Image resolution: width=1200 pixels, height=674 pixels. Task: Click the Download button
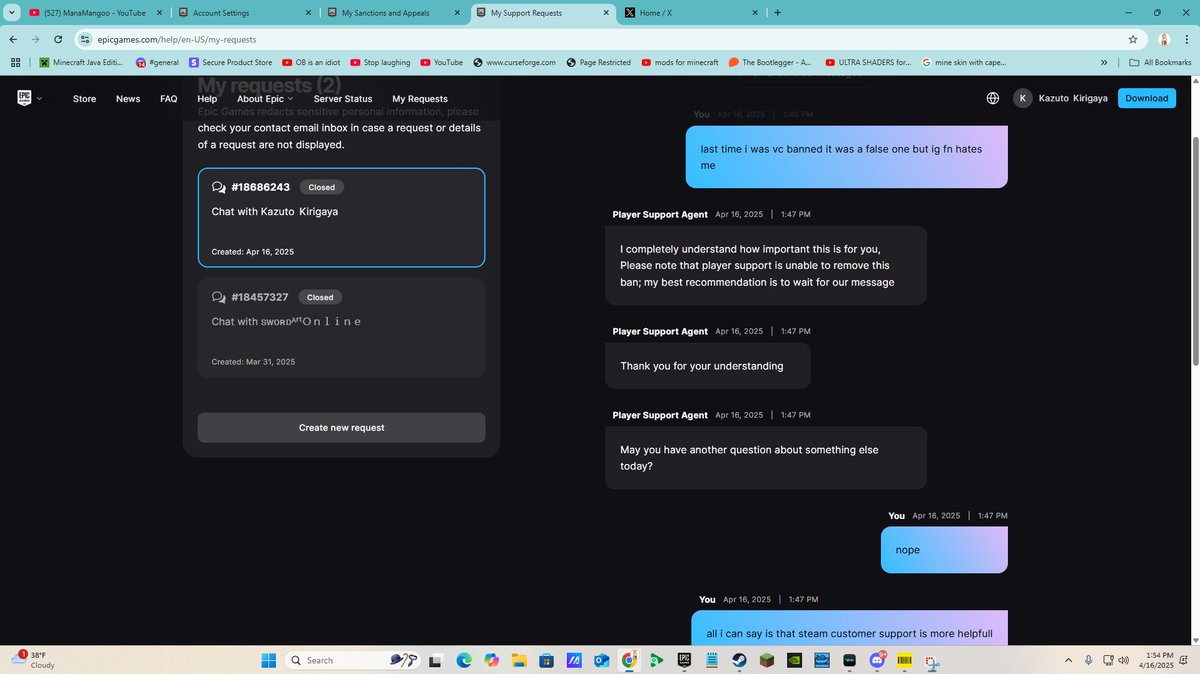click(x=1147, y=98)
